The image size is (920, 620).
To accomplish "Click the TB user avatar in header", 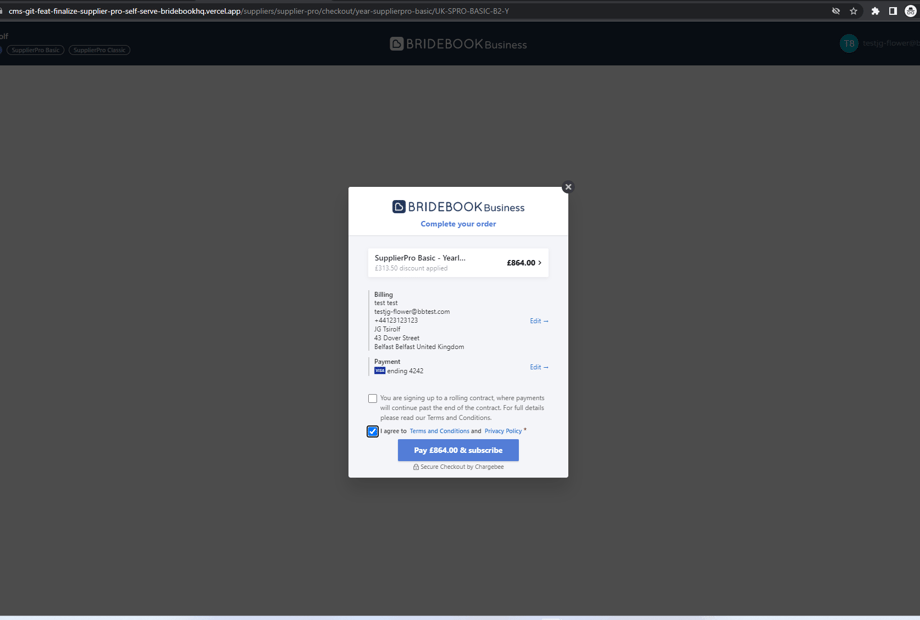I will coord(849,43).
